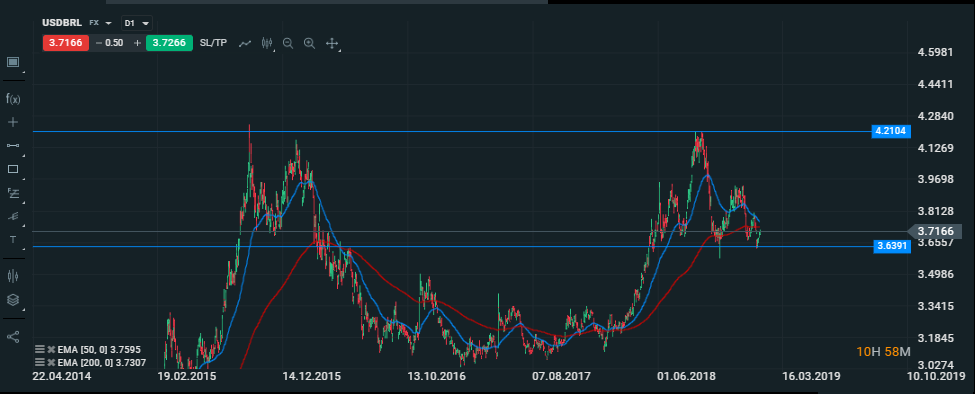
Task: Decrease trade volume with the minus button
Action: (x=98, y=43)
